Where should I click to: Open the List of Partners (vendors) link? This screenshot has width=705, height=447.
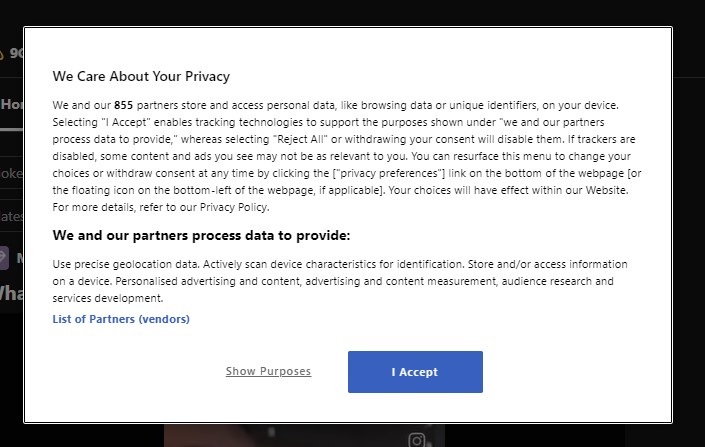[x=121, y=319]
